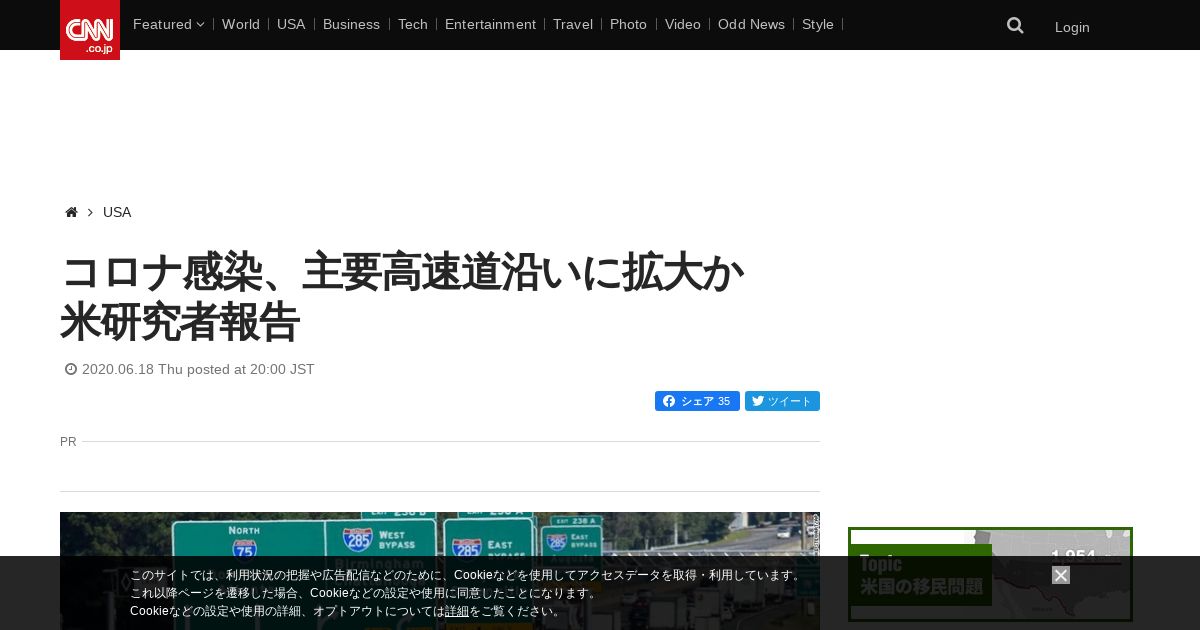Click the USA breadcrumb link

[117, 212]
